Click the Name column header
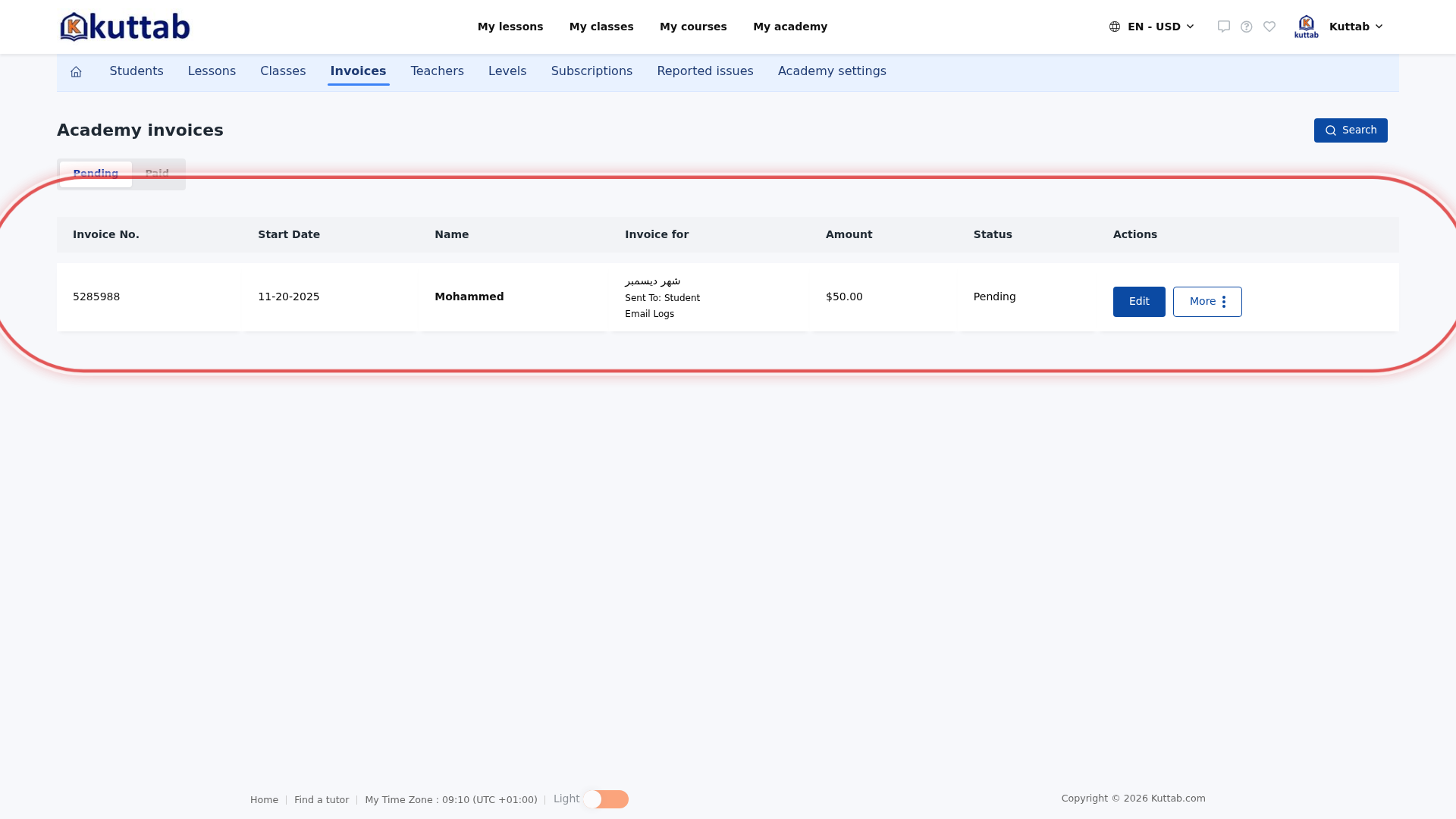1456x819 pixels. click(451, 234)
